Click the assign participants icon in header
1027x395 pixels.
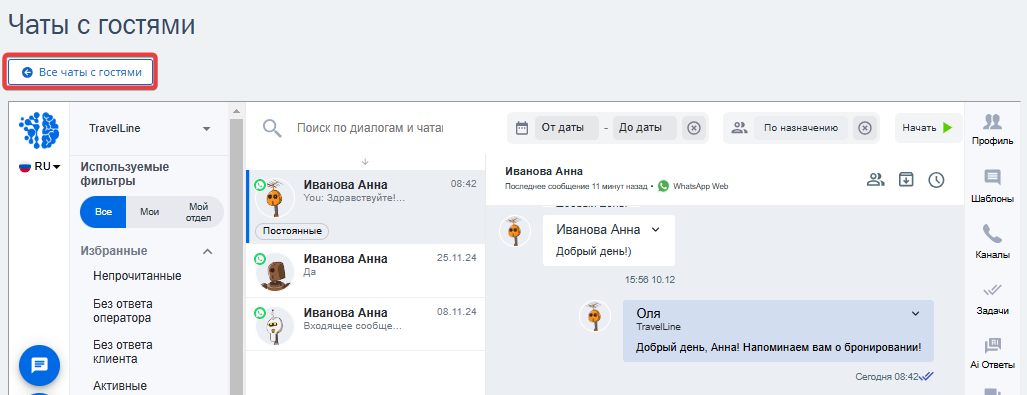coord(875,179)
